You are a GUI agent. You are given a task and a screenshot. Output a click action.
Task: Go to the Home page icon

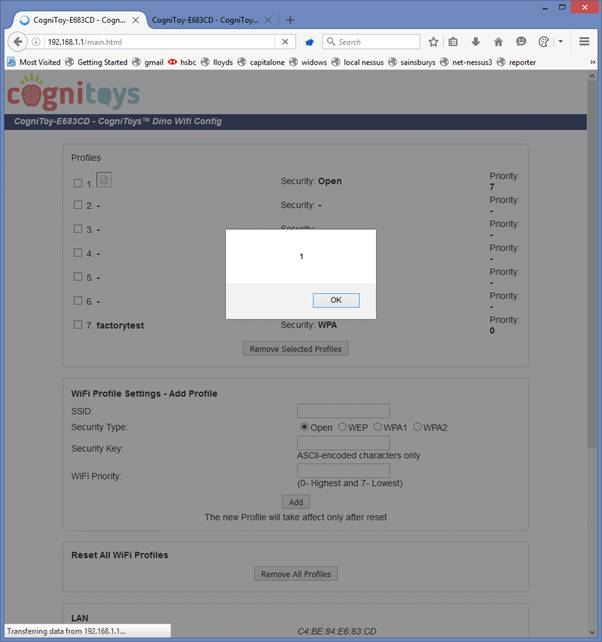tap(498, 42)
